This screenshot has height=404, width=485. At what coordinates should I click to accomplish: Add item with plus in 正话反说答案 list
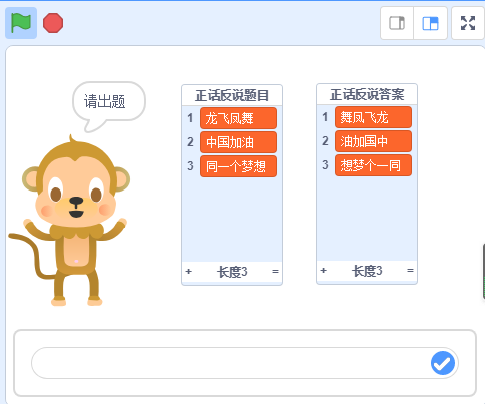323,271
